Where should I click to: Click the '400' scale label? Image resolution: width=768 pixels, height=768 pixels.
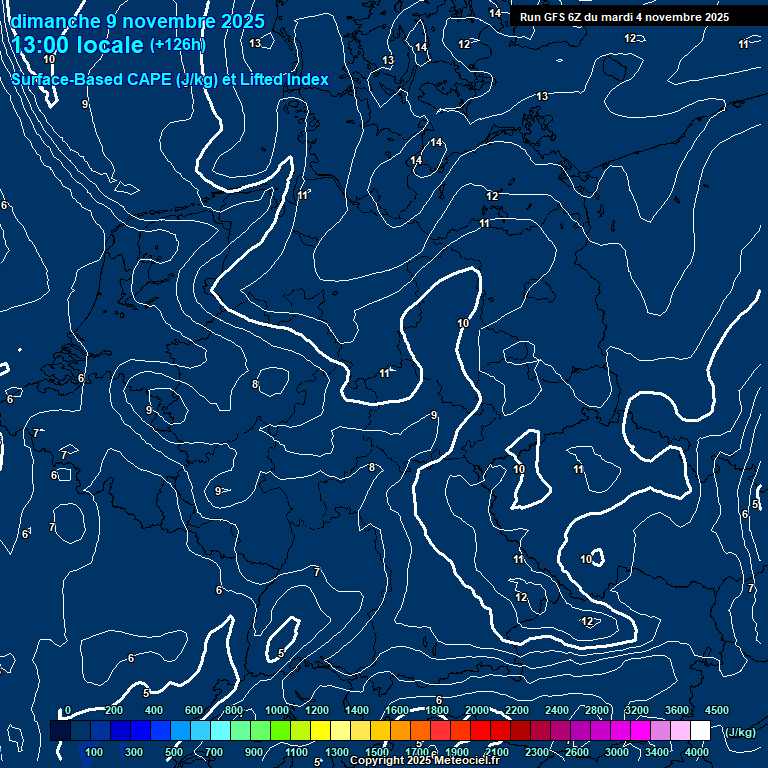click(154, 710)
